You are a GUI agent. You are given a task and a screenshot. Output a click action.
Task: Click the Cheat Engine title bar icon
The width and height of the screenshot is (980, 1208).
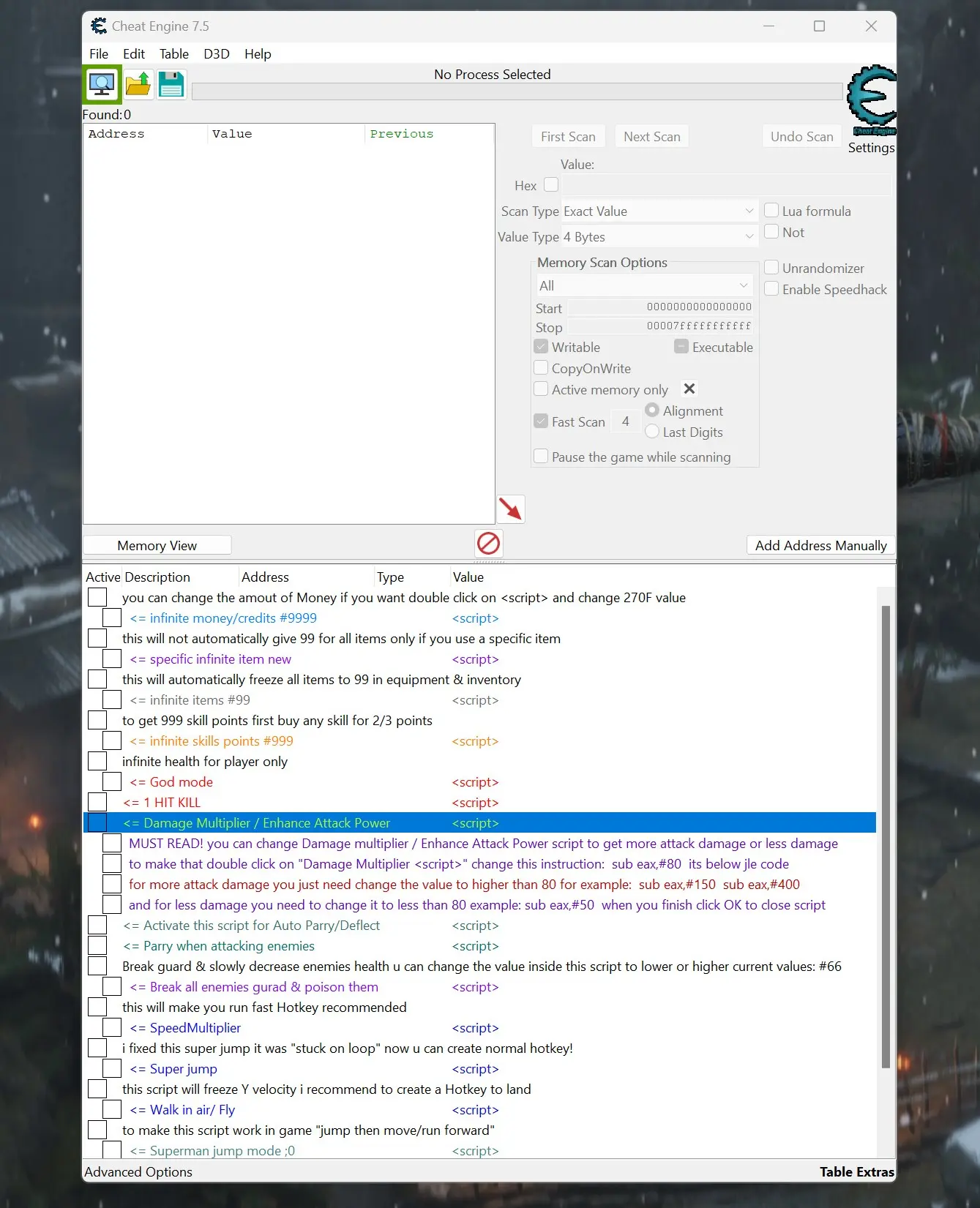pos(98,26)
